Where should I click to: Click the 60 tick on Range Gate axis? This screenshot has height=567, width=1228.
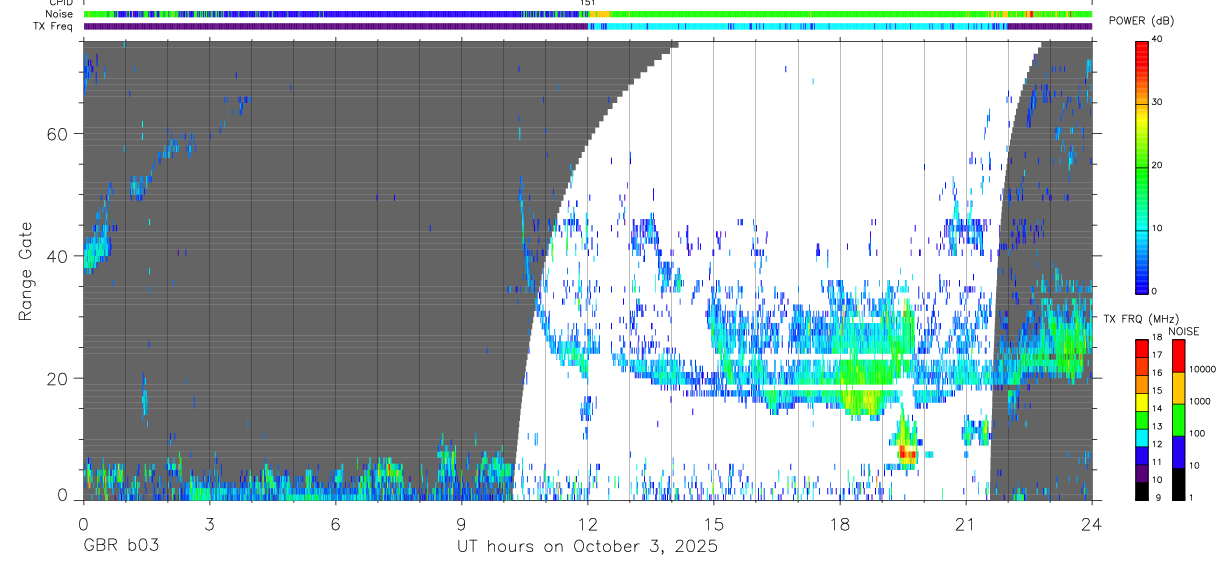(x=59, y=134)
